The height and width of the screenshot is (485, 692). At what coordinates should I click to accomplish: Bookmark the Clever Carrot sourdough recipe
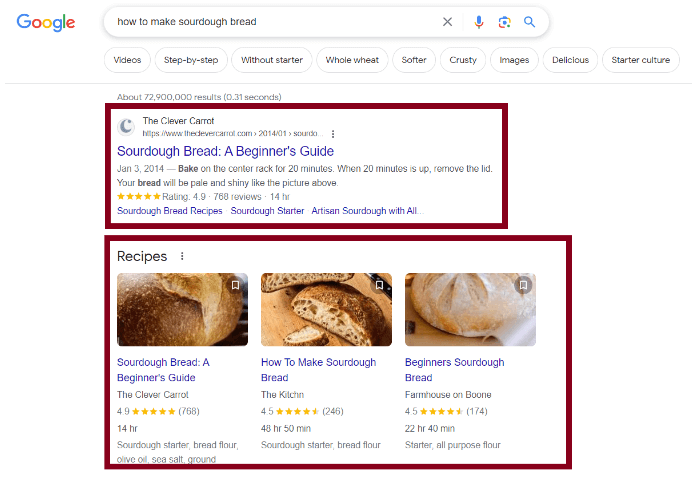235,285
